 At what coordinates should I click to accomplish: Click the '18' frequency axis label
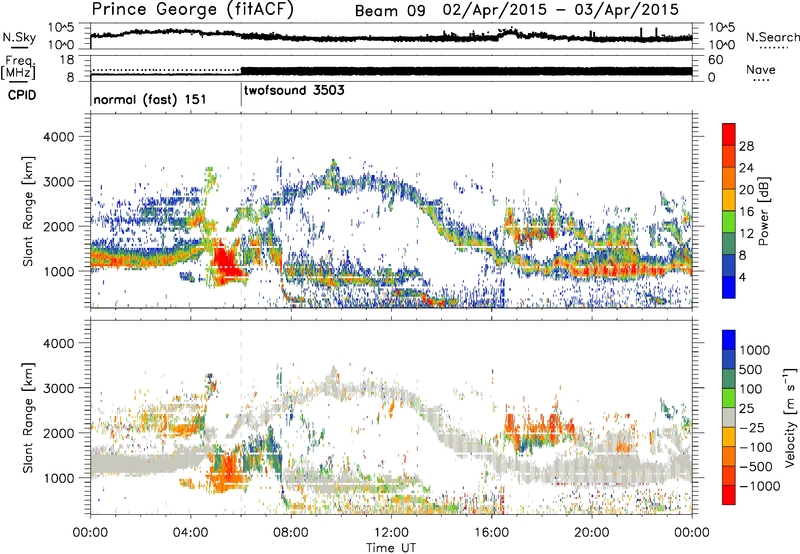(x=67, y=60)
